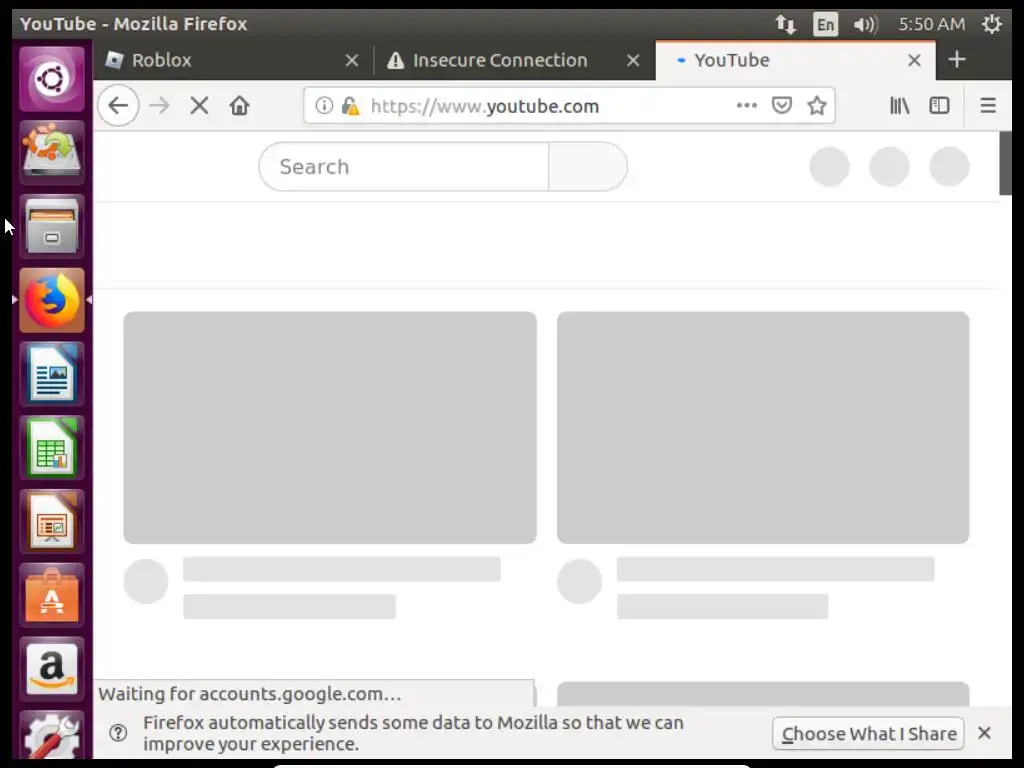The height and width of the screenshot is (768, 1024).
Task: Open LibreOffice Writer from launcher
Action: pos(52,374)
